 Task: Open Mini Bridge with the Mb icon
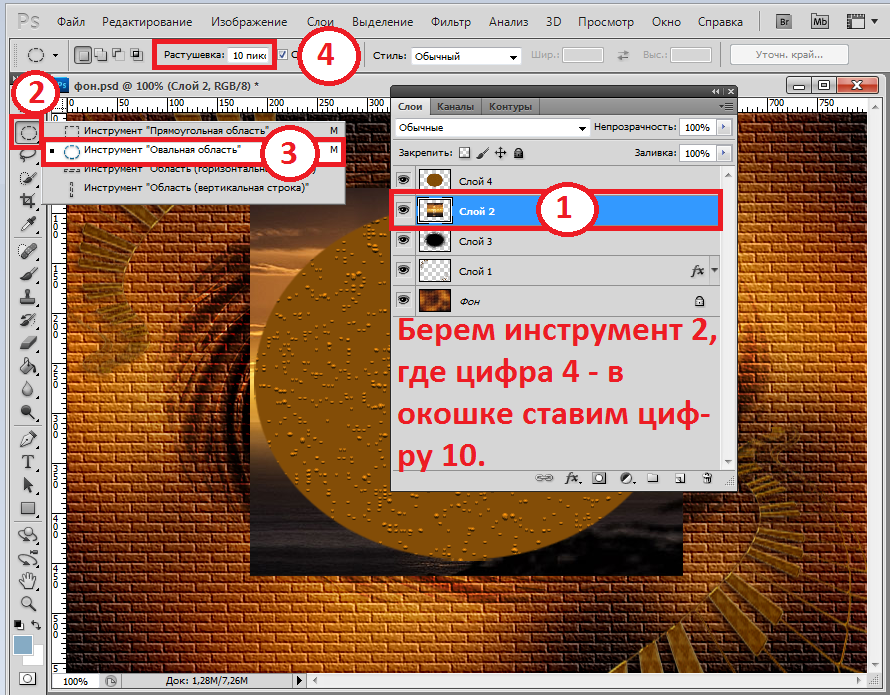pyautogui.click(x=820, y=22)
